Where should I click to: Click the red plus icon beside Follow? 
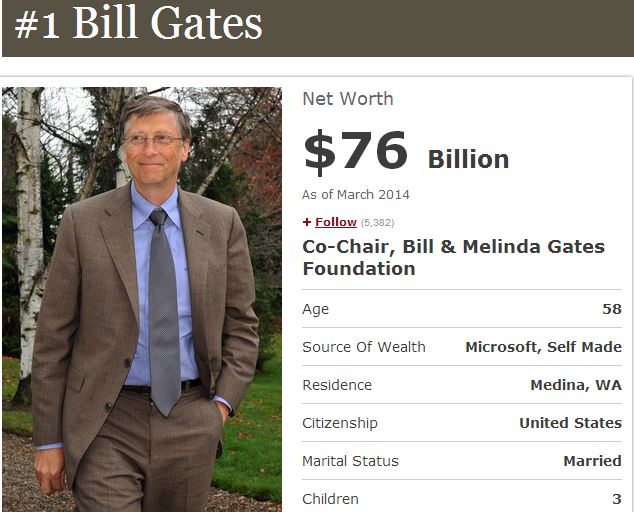coord(307,222)
